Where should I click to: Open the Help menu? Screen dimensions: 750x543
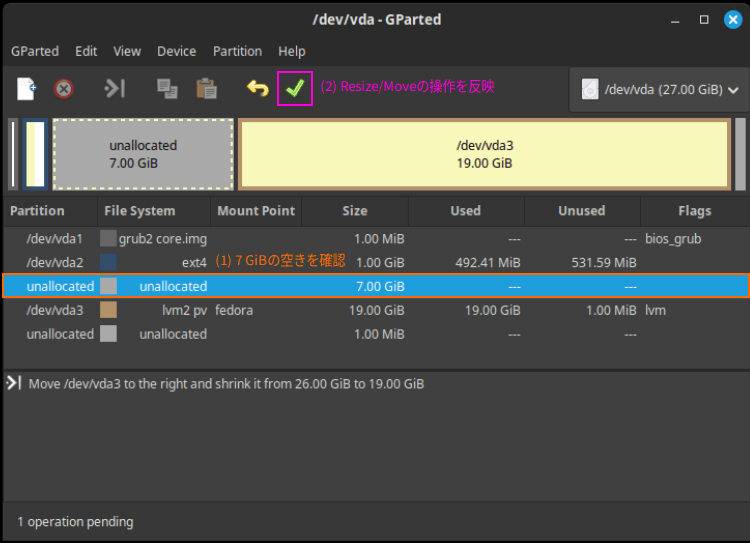point(292,51)
